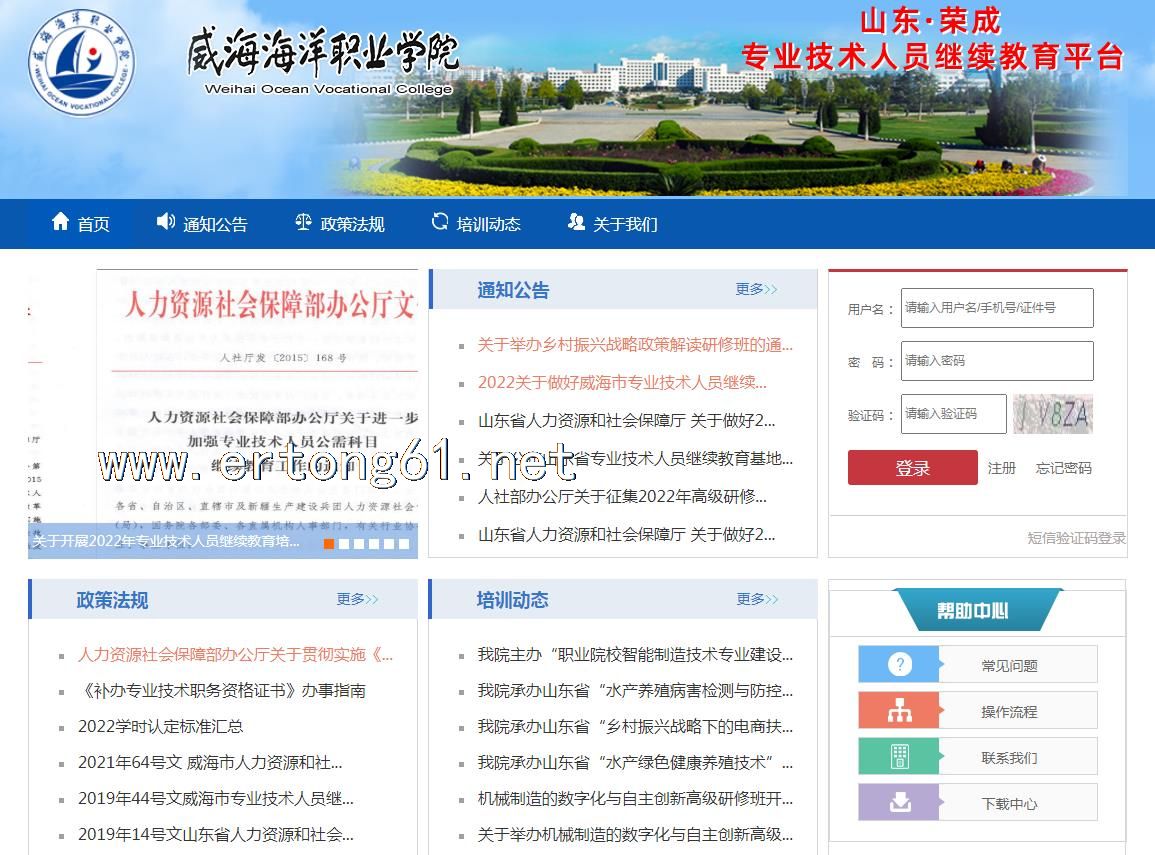
Task: Open the 忘记密码 link
Action: pyautogui.click(x=1063, y=468)
